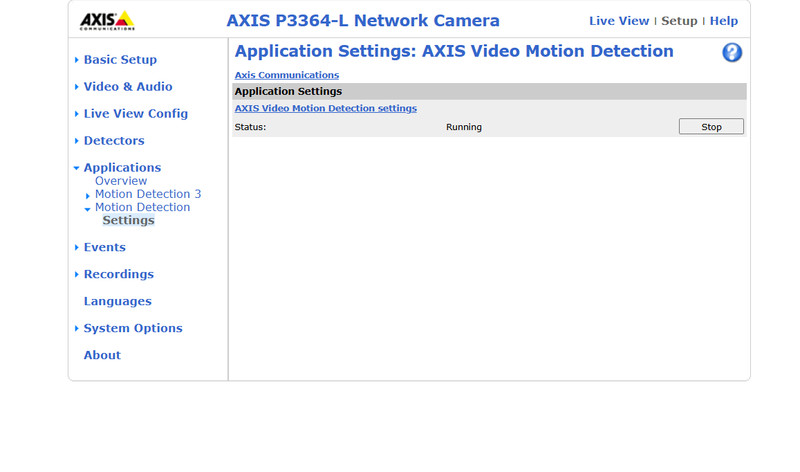800x472 pixels.
Task: Open Video & Audio menu
Action: [128, 87]
